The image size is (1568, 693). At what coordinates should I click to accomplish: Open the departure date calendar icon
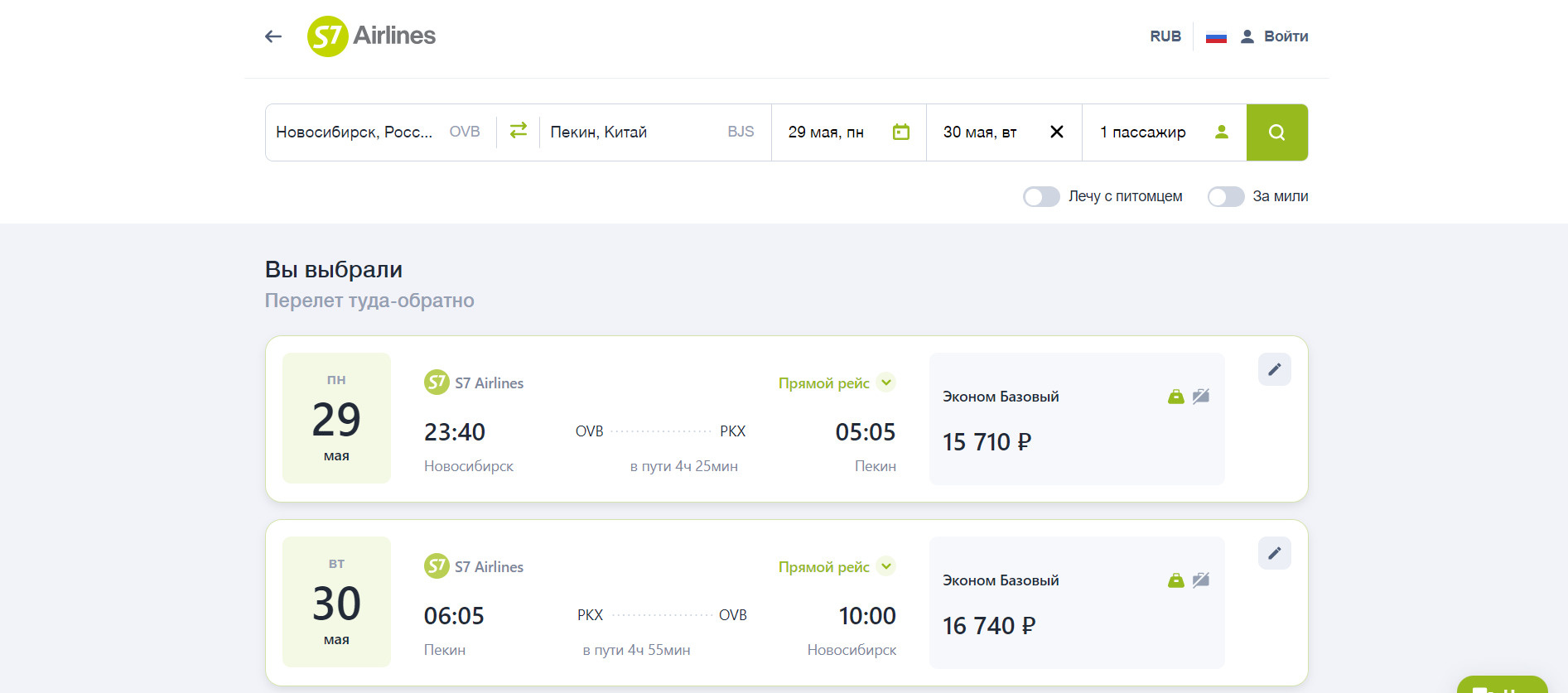pos(900,132)
